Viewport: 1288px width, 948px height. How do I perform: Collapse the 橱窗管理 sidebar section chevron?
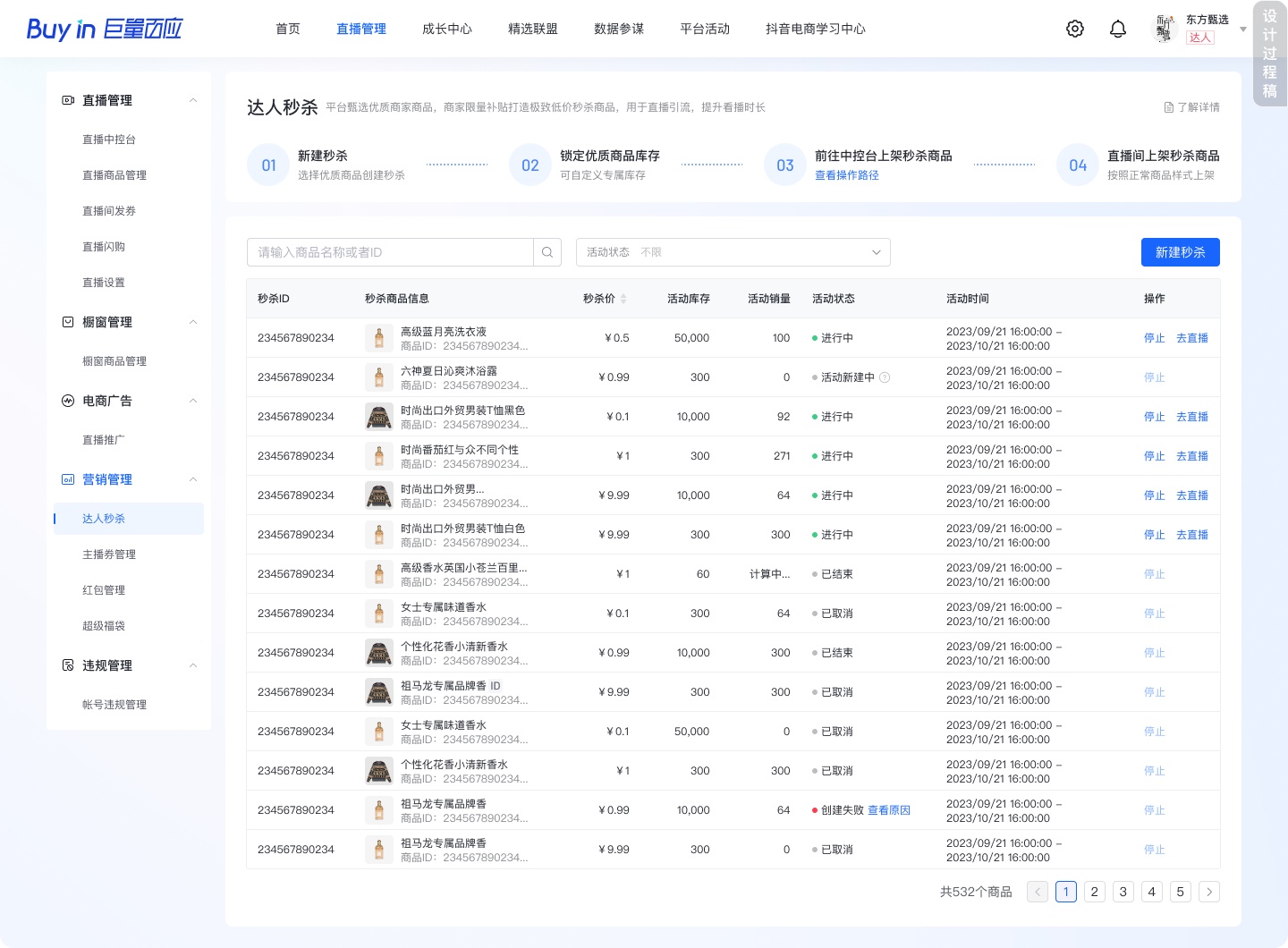point(193,322)
